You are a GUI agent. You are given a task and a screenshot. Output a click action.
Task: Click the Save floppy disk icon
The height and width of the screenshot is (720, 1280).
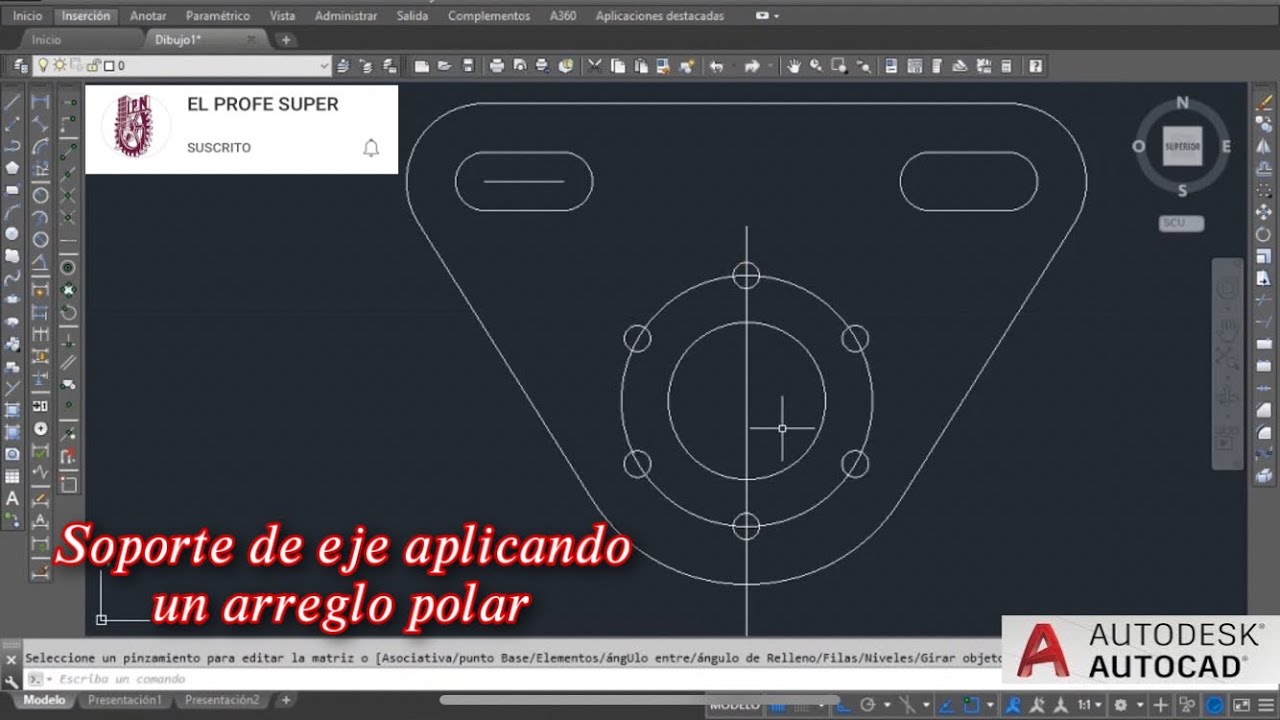coord(467,66)
